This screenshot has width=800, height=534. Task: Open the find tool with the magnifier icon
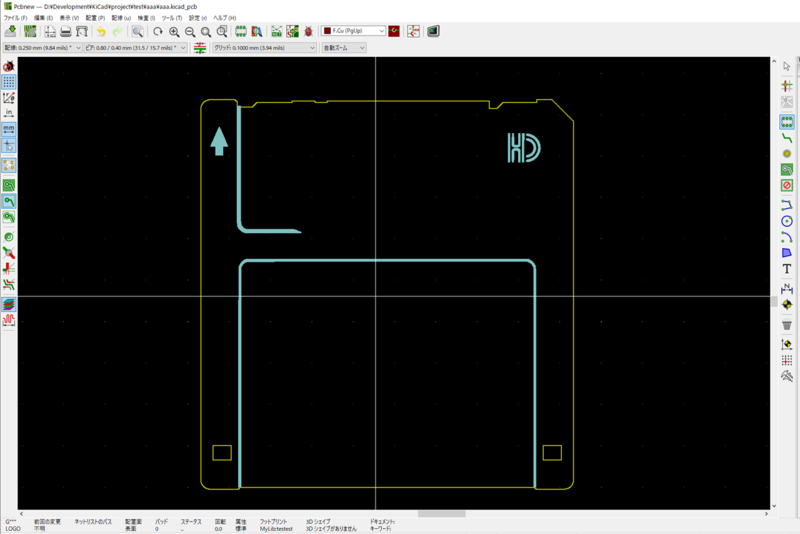pos(137,32)
